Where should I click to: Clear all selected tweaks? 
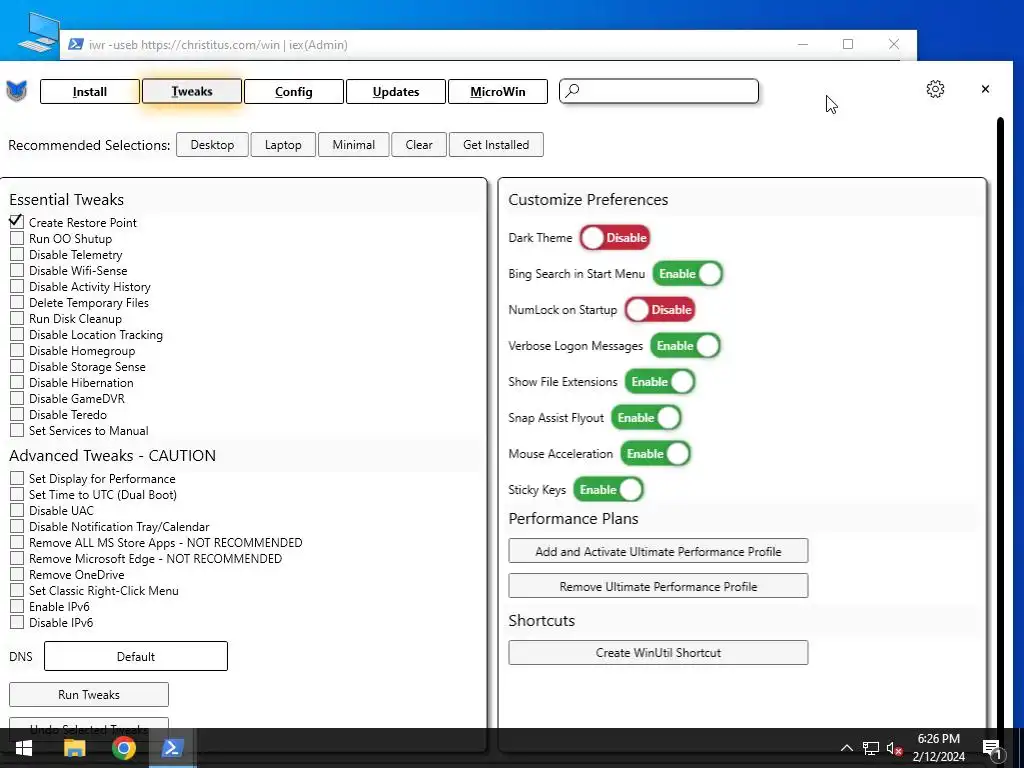[419, 144]
